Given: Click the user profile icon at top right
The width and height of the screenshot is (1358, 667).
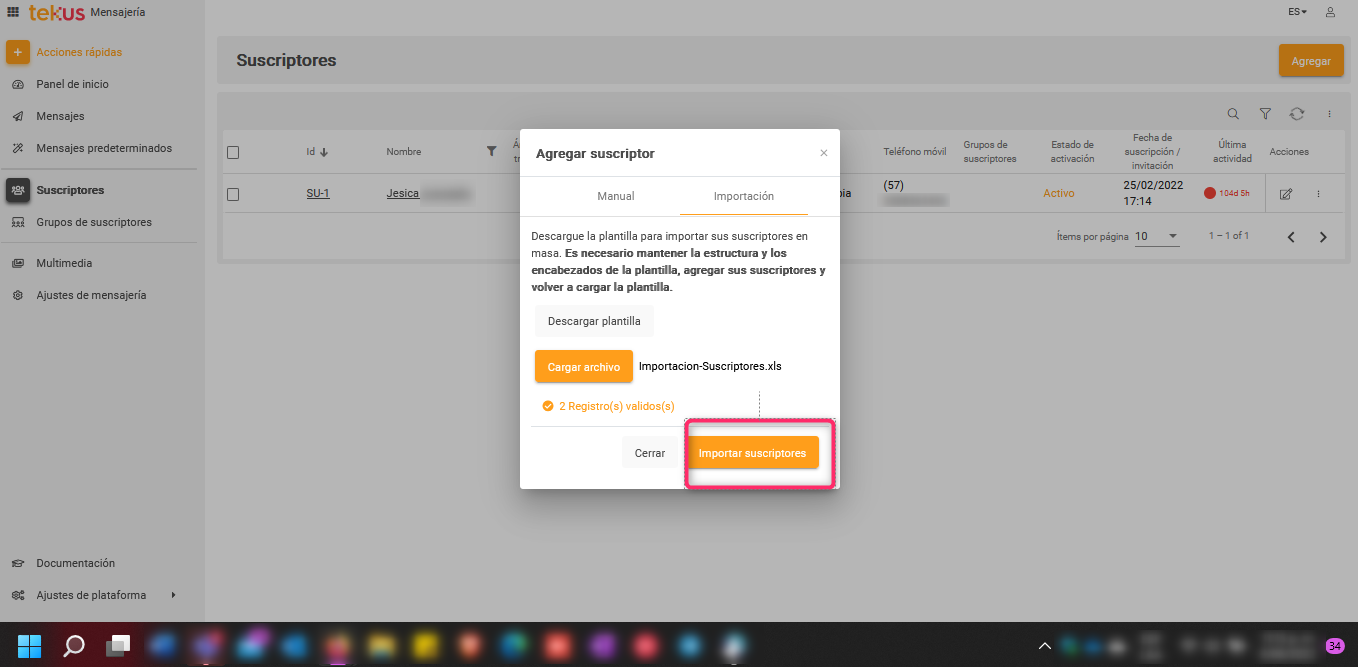Looking at the screenshot, I should click(x=1330, y=12).
